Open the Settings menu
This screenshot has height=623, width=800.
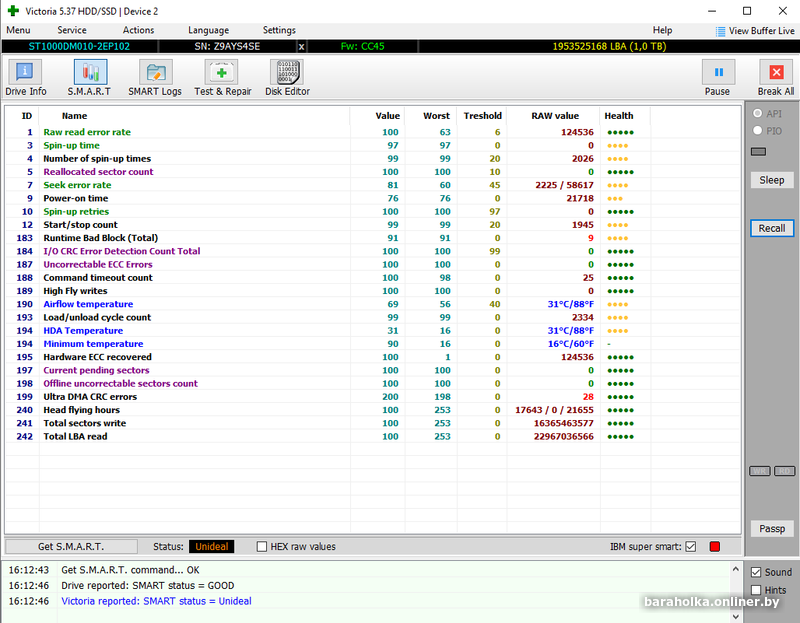(x=279, y=30)
